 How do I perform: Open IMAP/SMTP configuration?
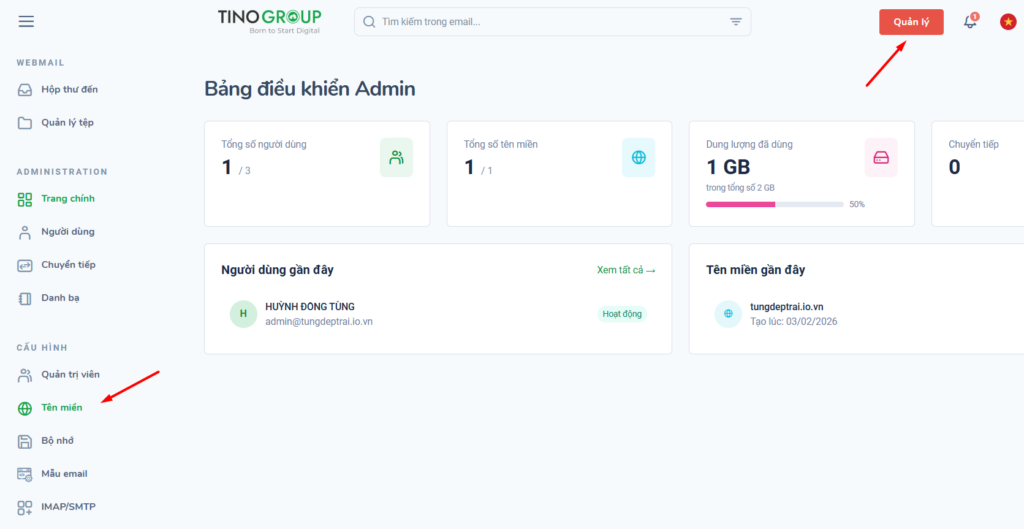tap(68, 507)
